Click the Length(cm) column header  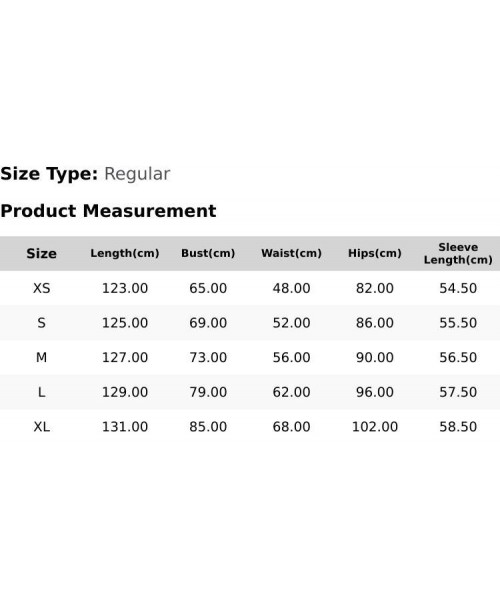pyautogui.click(x=125, y=253)
